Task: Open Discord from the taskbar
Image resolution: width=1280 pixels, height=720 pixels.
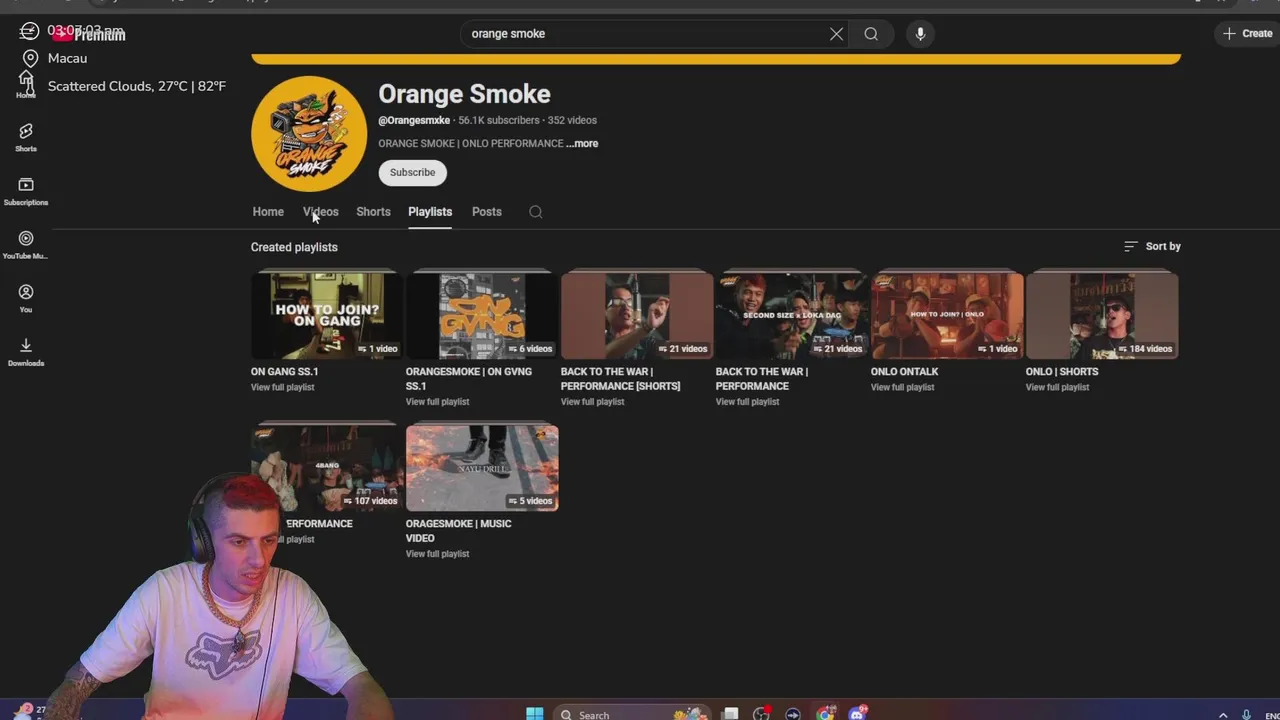Action: (x=858, y=714)
